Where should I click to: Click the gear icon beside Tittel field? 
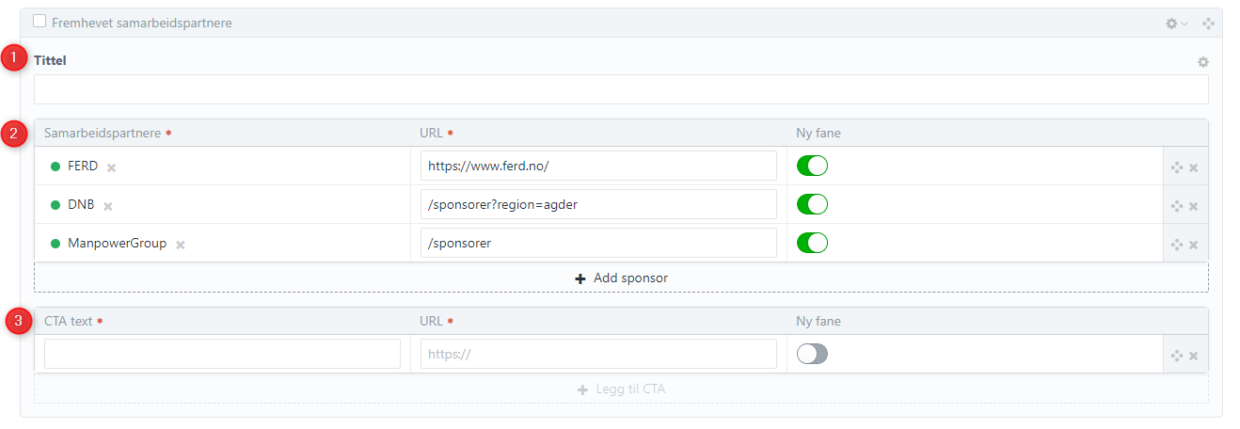coord(1203,62)
